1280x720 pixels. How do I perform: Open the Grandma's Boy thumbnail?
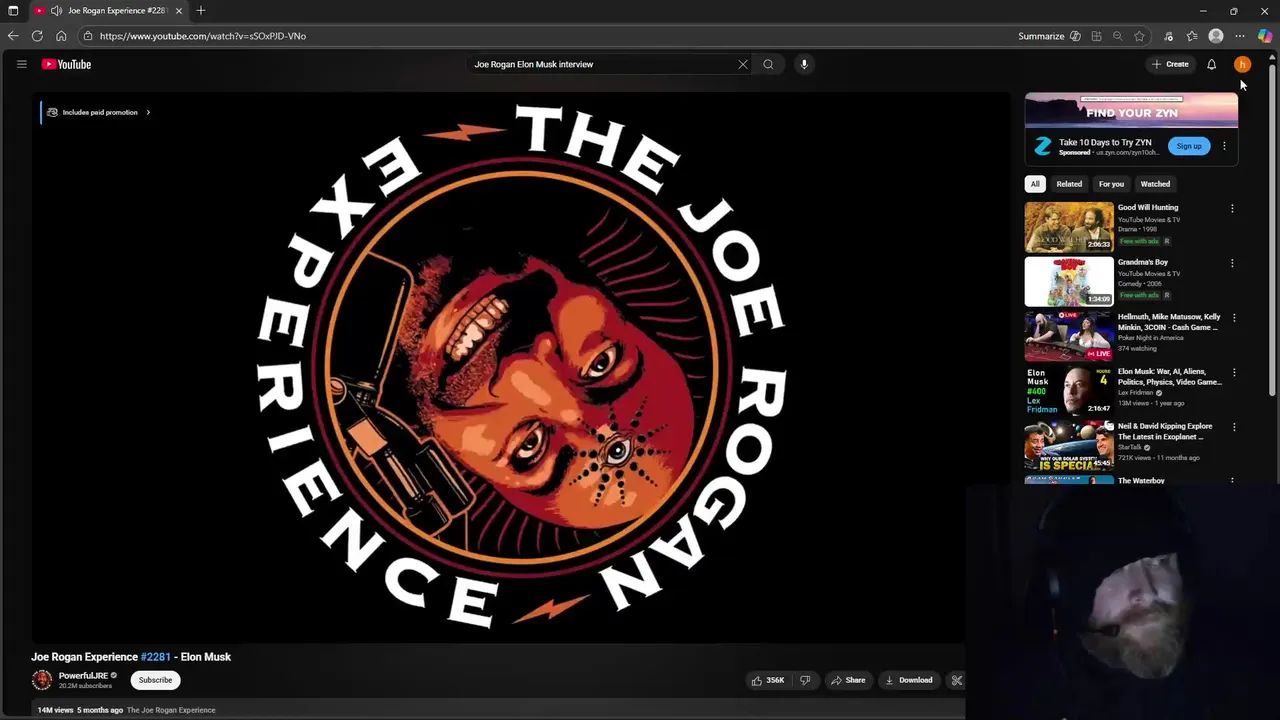click(1069, 281)
